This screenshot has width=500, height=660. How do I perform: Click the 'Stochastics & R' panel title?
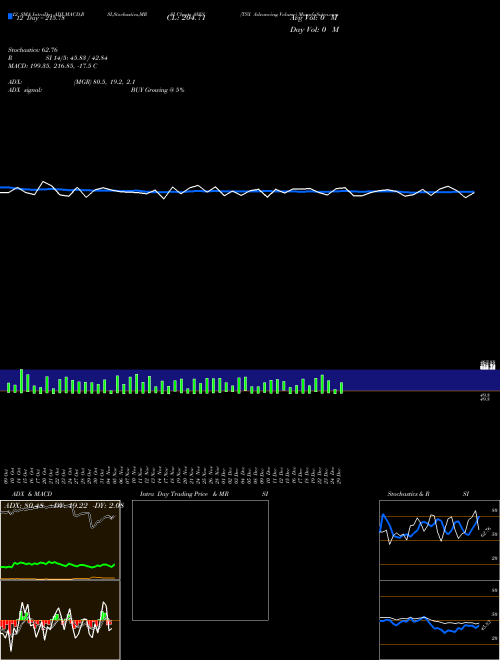(x=408, y=494)
